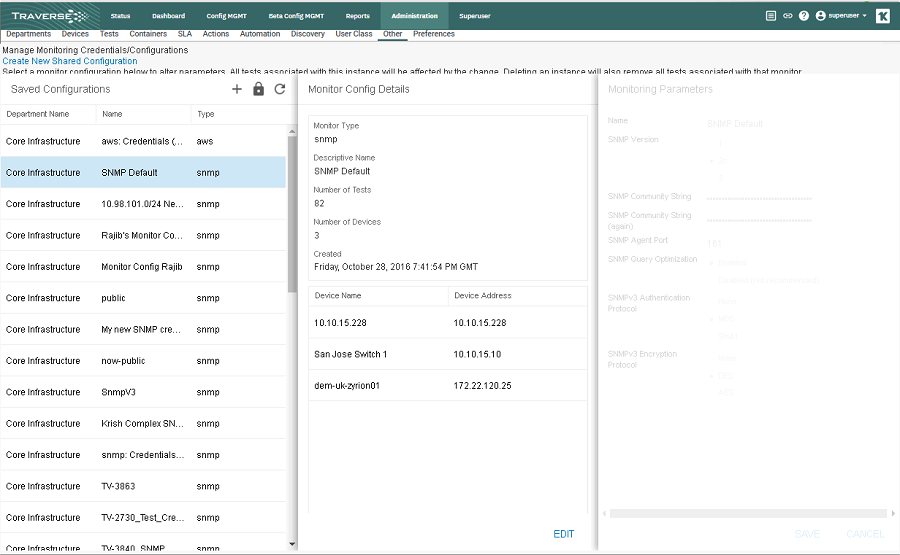The height and width of the screenshot is (555, 900).
Task: Go to the Devices tab
Action: (x=75, y=34)
